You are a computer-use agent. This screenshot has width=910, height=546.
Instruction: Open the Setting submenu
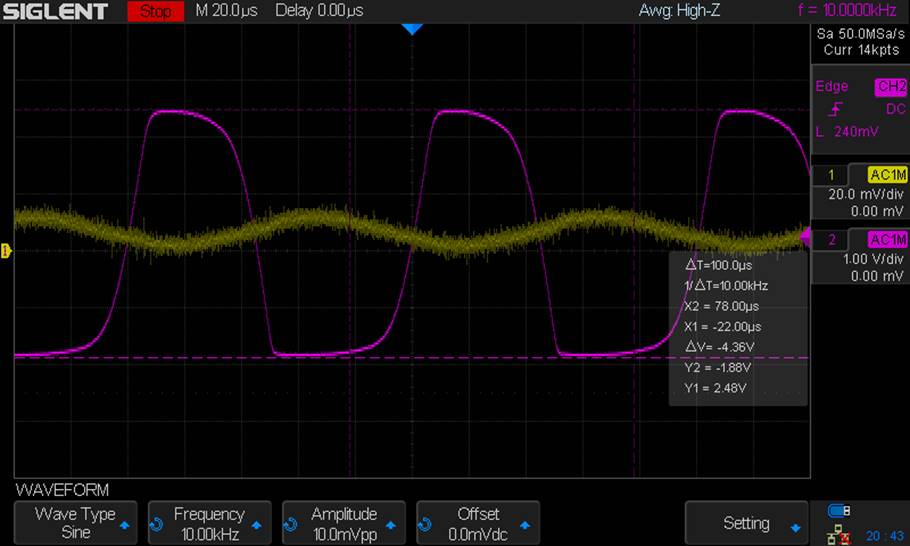[746, 523]
